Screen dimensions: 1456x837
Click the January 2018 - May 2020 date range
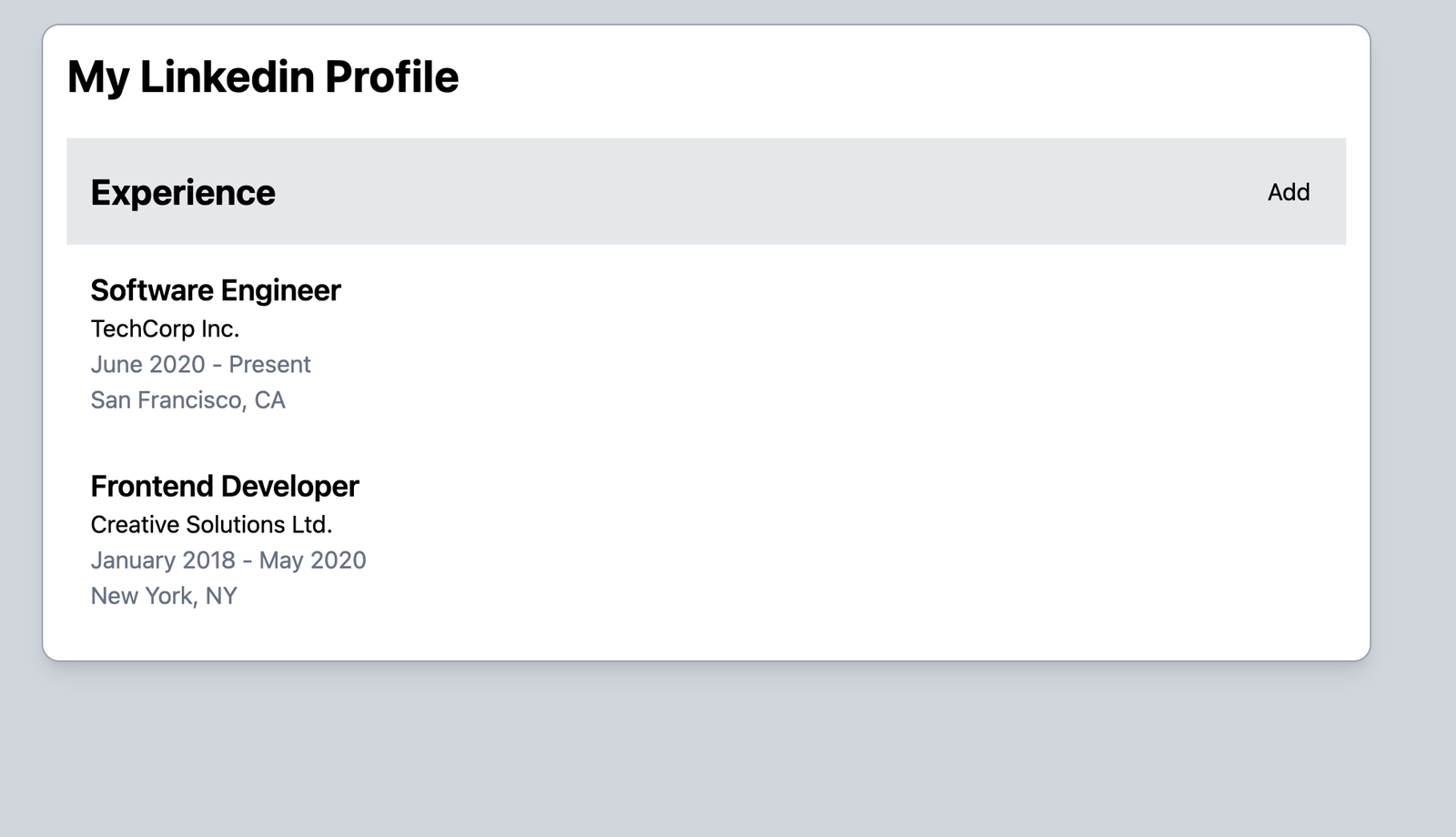(227, 560)
